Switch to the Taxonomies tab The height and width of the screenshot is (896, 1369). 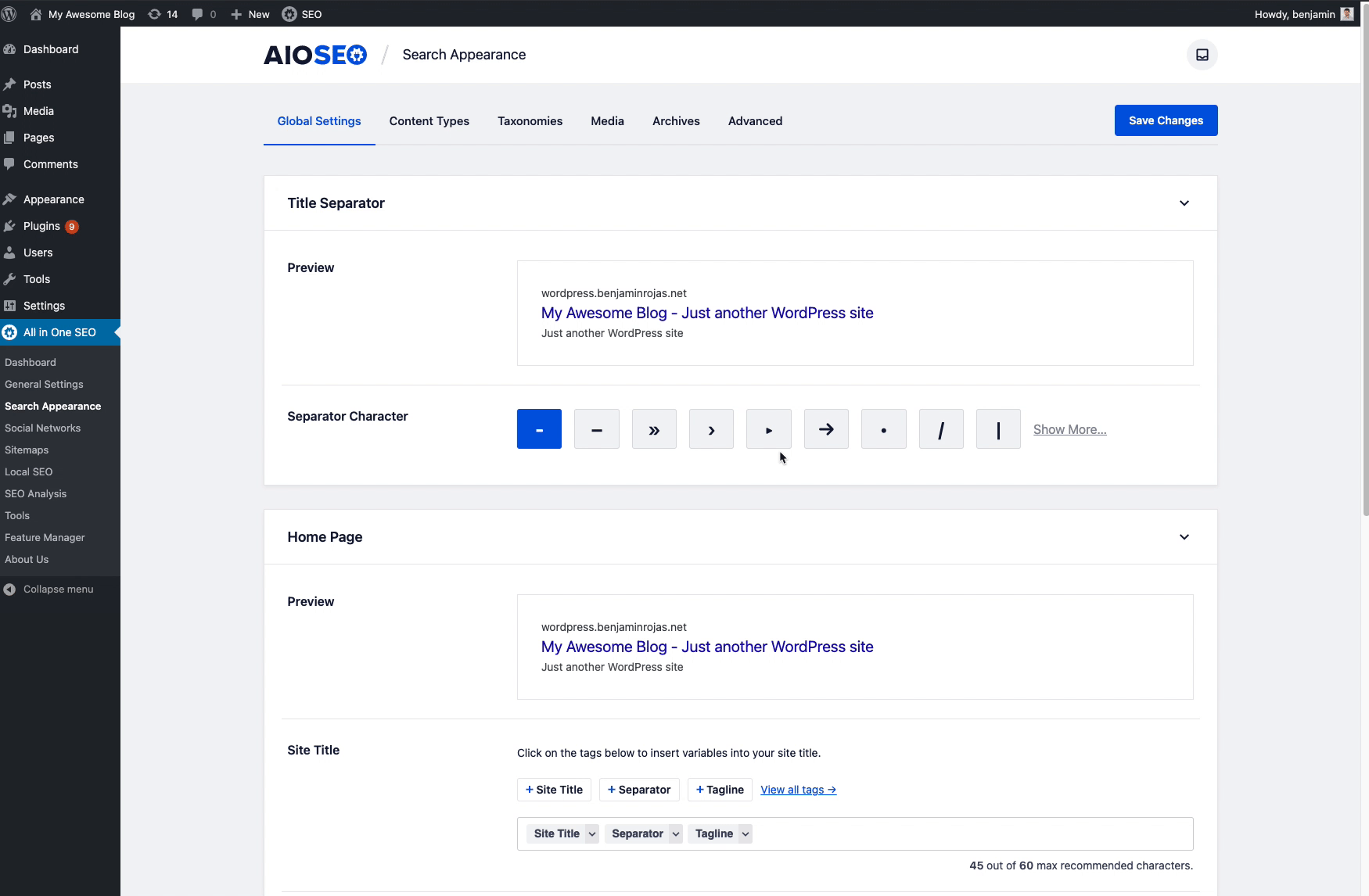(530, 121)
